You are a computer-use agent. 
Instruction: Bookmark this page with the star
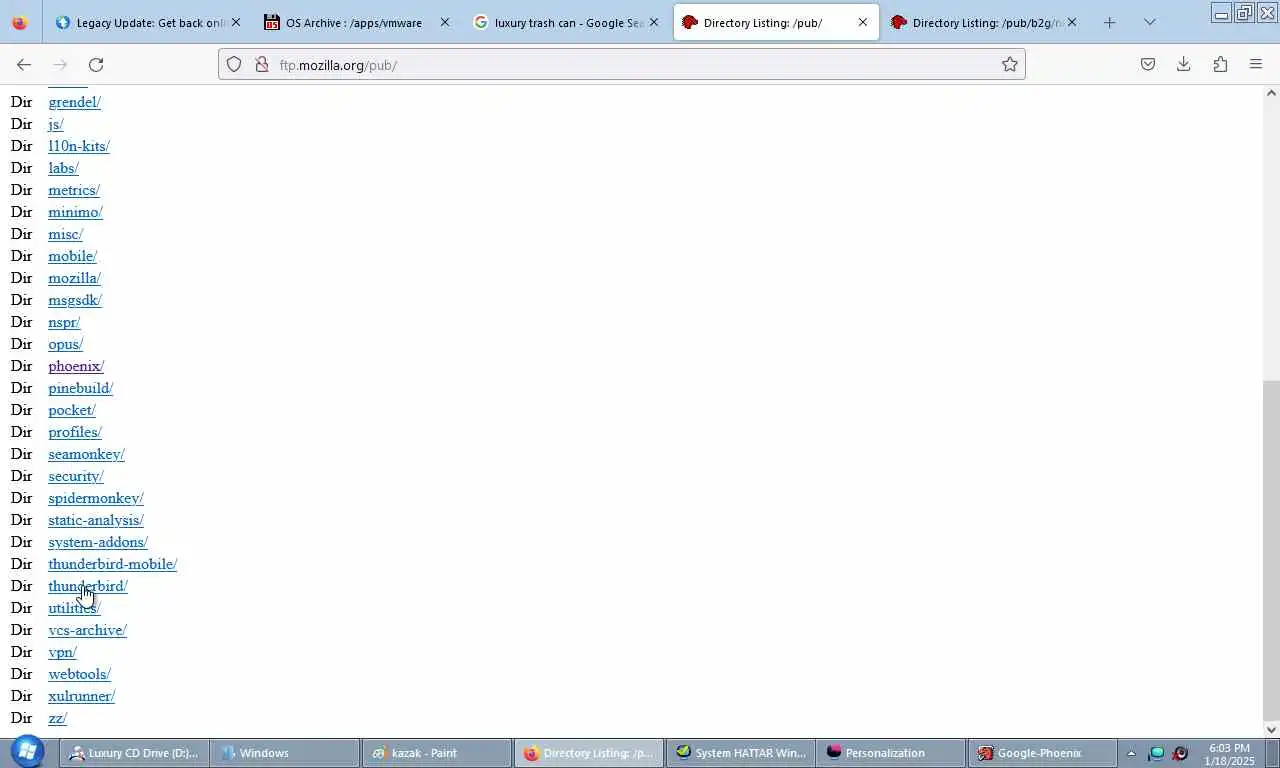(x=1010, y=64)
